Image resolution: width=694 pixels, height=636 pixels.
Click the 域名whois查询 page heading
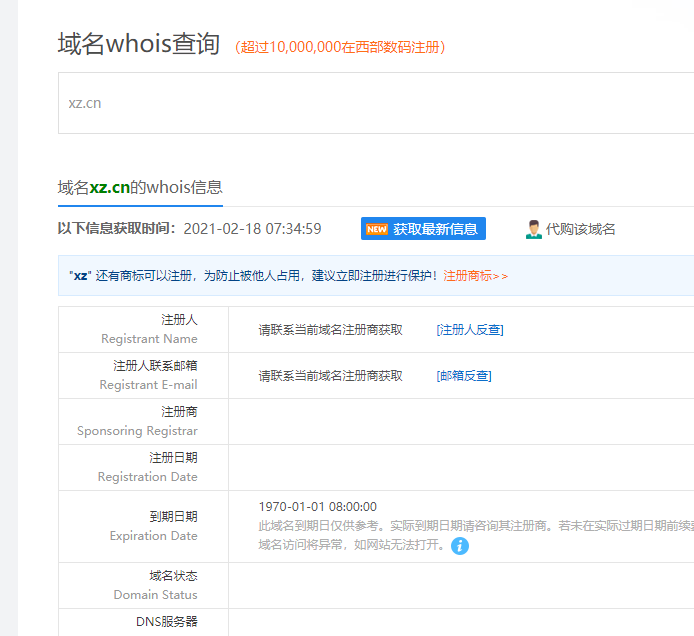coord(139,44)
